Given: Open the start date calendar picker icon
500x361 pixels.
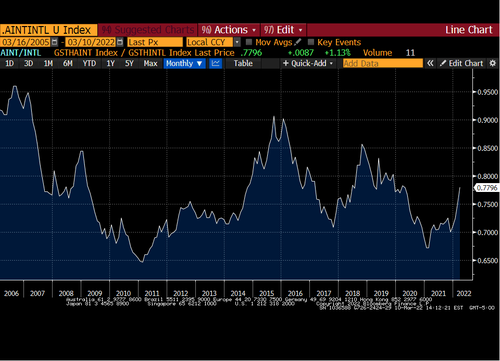Looking at the screenshot, I should (x=55, y=42).
